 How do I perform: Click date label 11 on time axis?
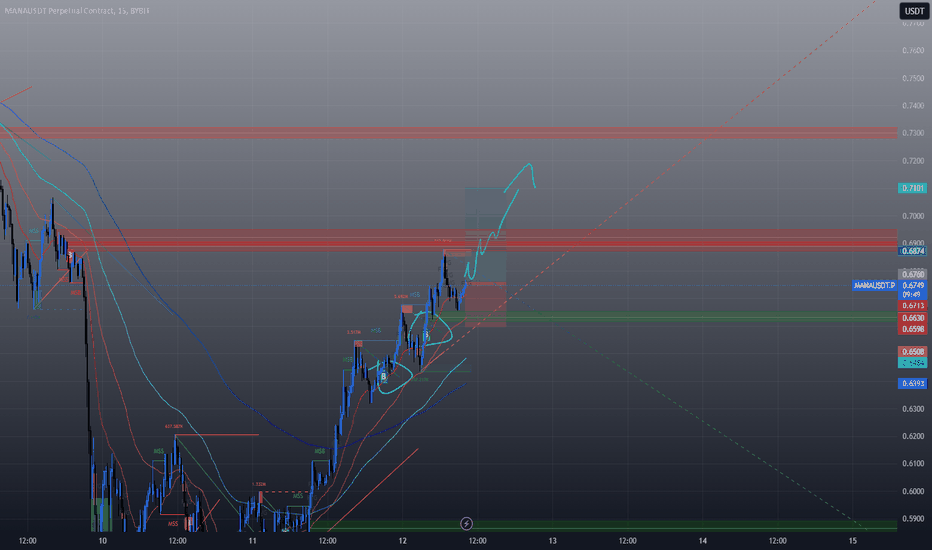(253, 540)
